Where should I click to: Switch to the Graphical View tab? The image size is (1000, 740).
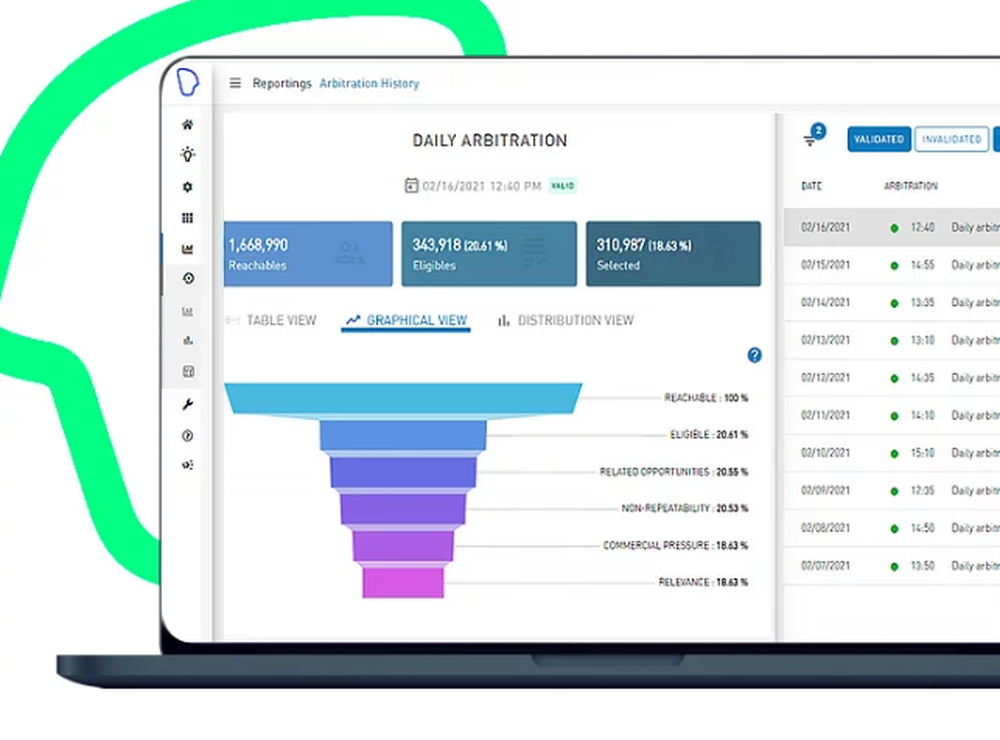coord(406,320)
